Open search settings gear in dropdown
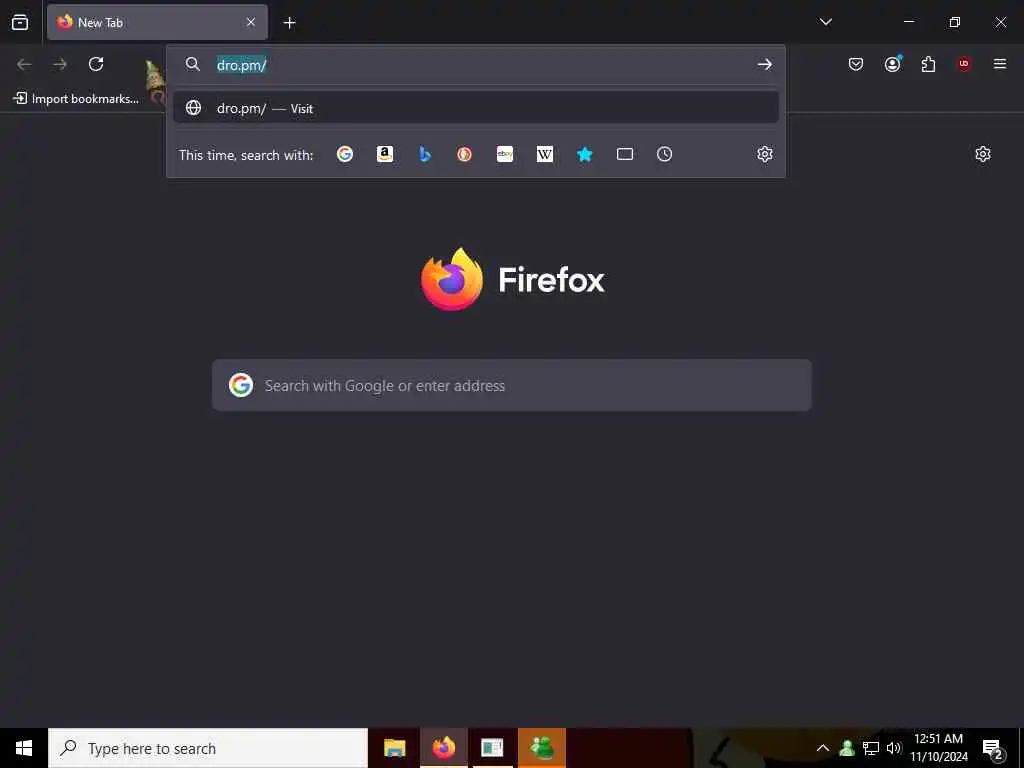 [x=765, y=154]
